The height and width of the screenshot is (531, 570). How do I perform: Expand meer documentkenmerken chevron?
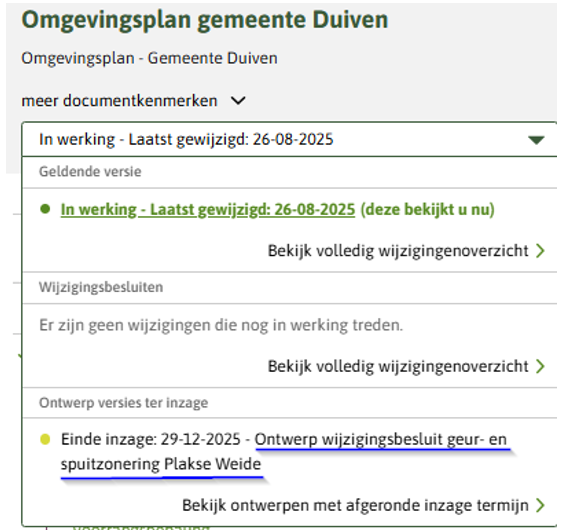[238, 101]
